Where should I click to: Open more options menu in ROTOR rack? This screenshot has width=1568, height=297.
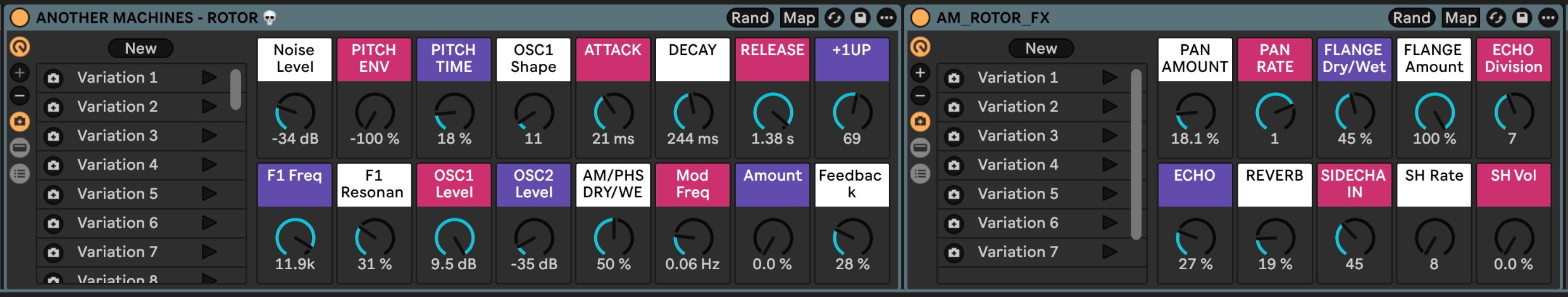click(887, 18)
